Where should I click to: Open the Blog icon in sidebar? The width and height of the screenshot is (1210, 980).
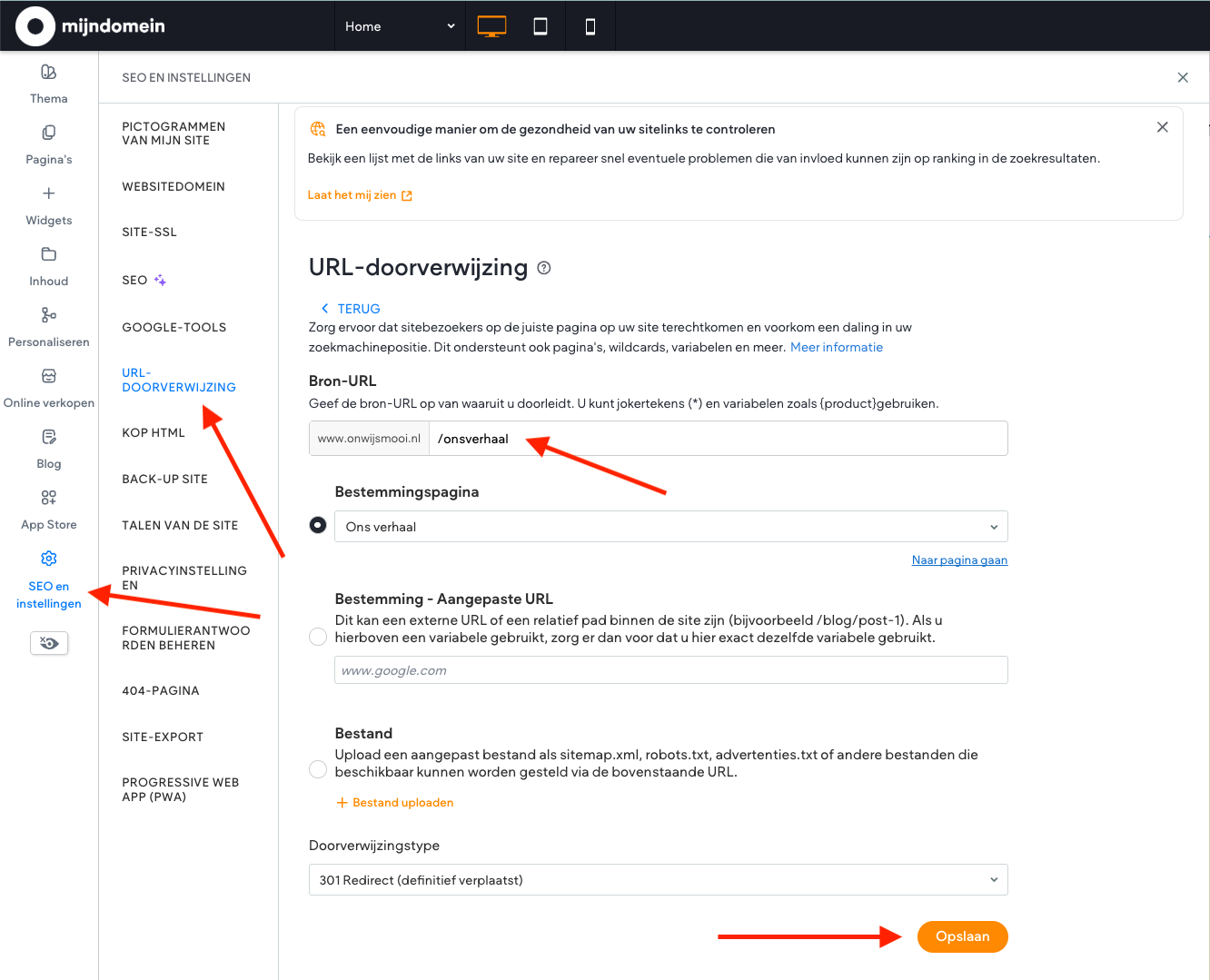coord(49,437)
